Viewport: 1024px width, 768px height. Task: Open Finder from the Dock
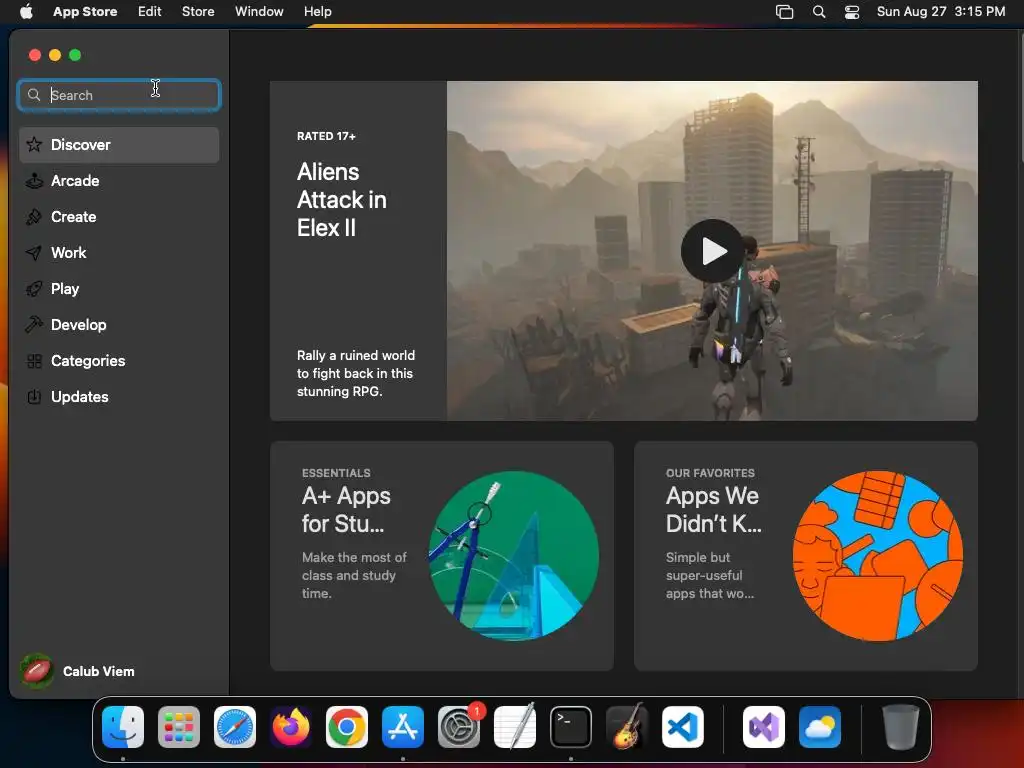(x=123, y=727)
